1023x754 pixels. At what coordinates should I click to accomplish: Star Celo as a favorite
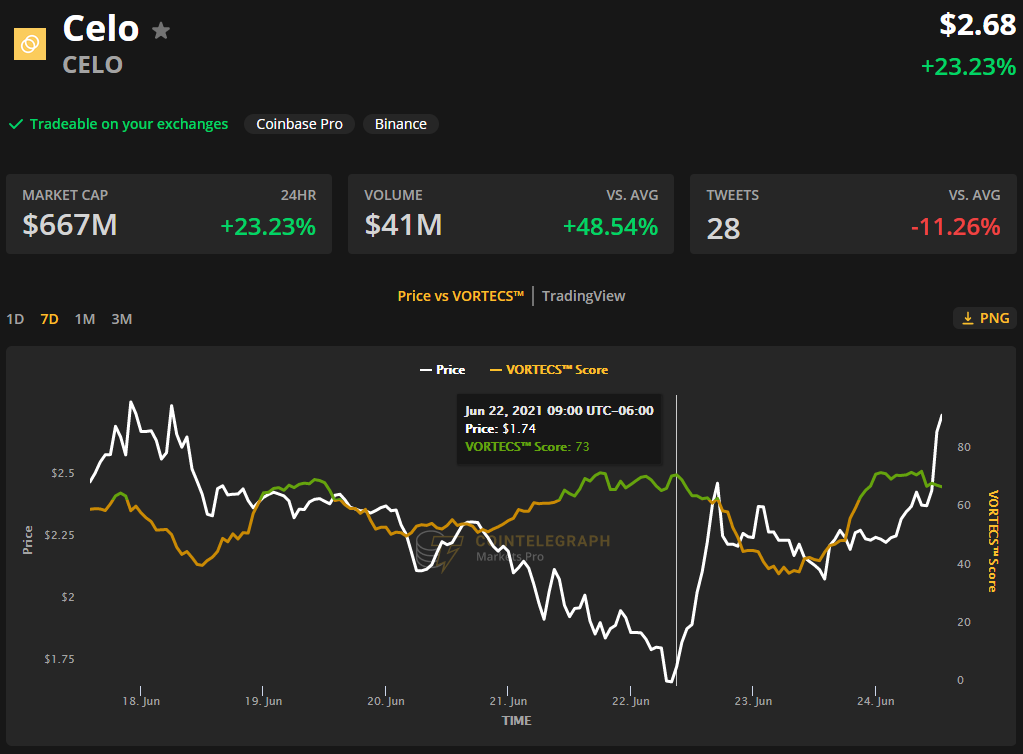click(x=160, y=31)
